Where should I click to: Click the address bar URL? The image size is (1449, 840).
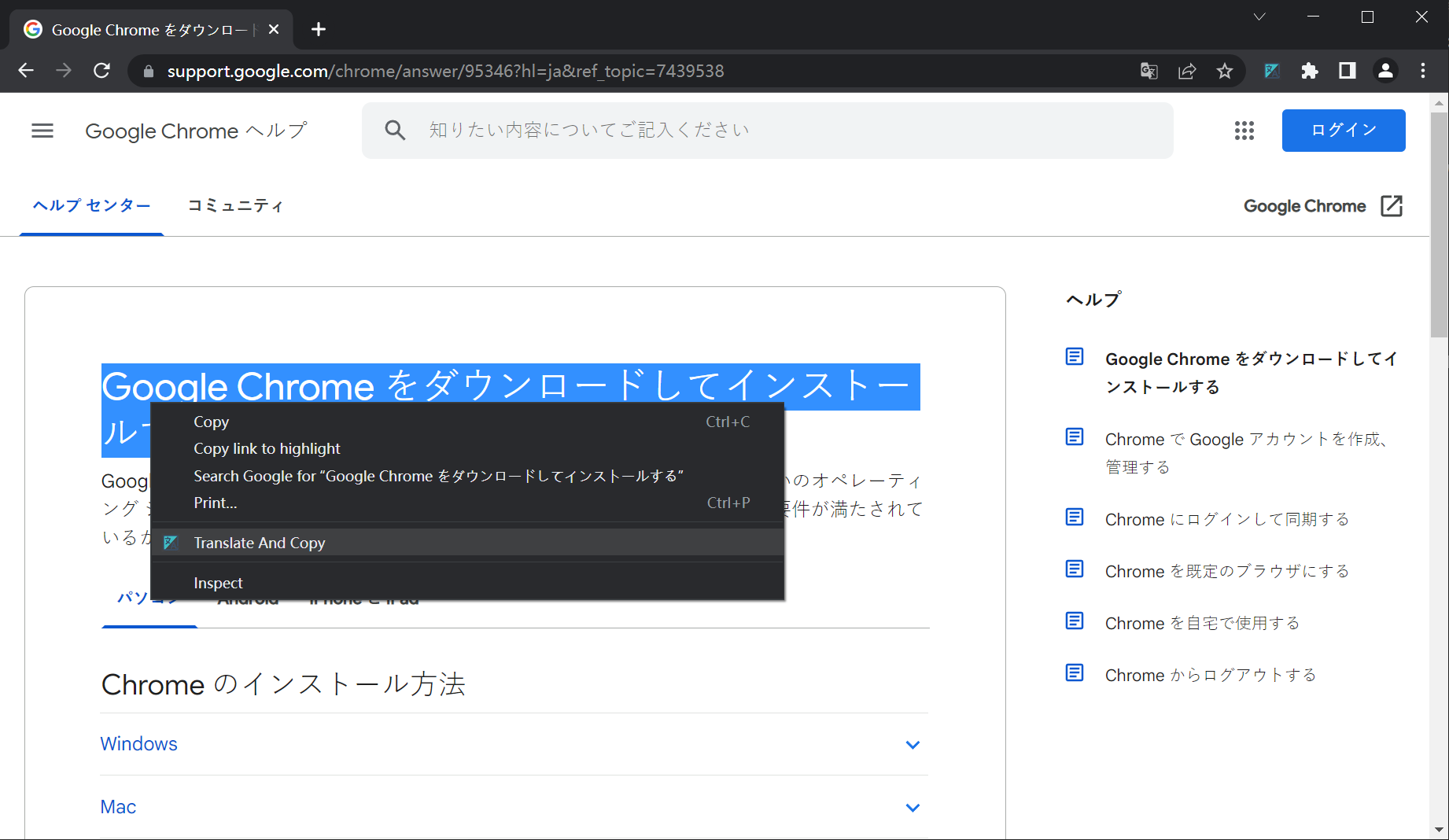click(445, 72)
